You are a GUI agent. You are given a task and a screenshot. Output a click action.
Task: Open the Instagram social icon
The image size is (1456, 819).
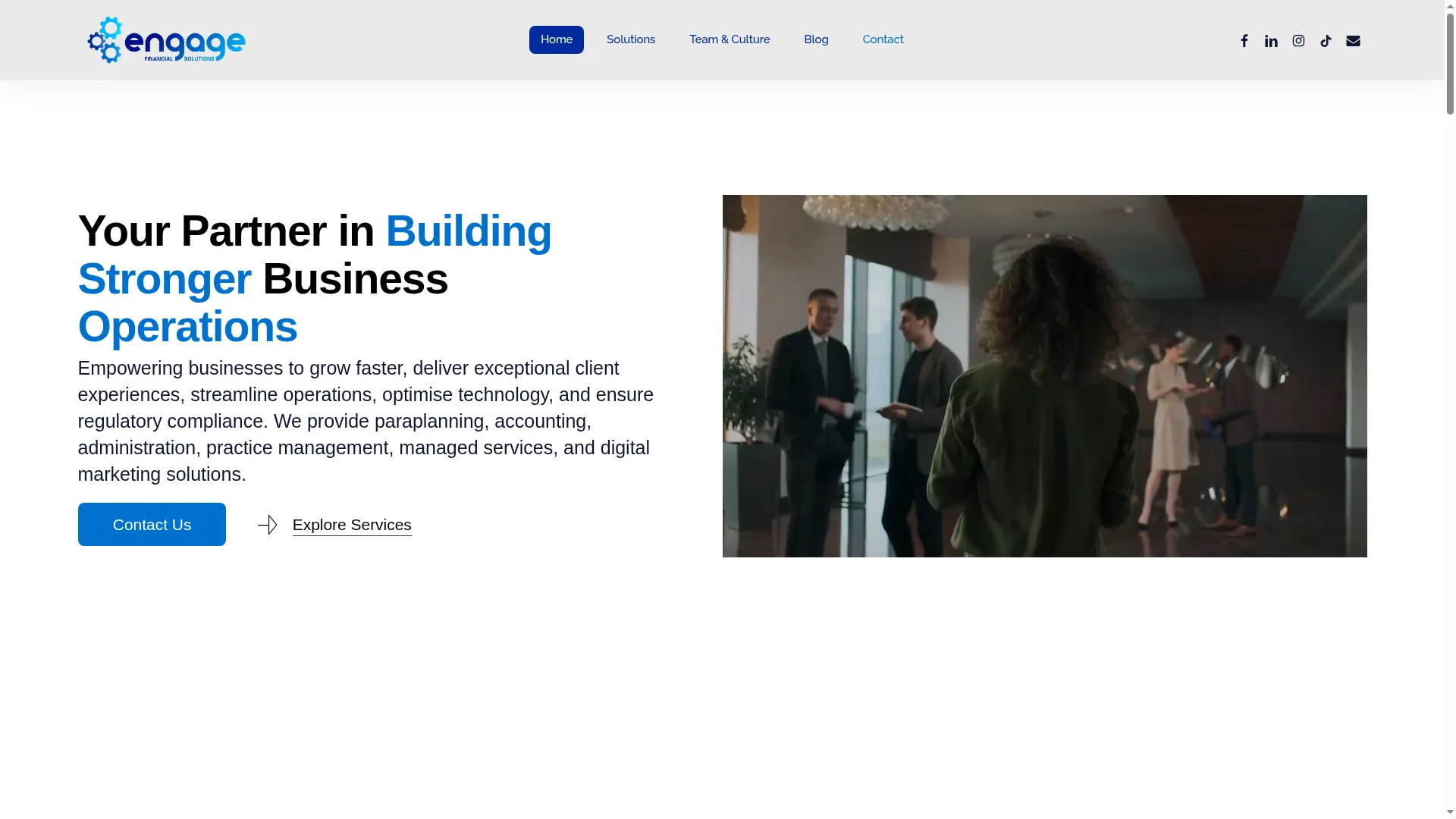(1298, 41)
